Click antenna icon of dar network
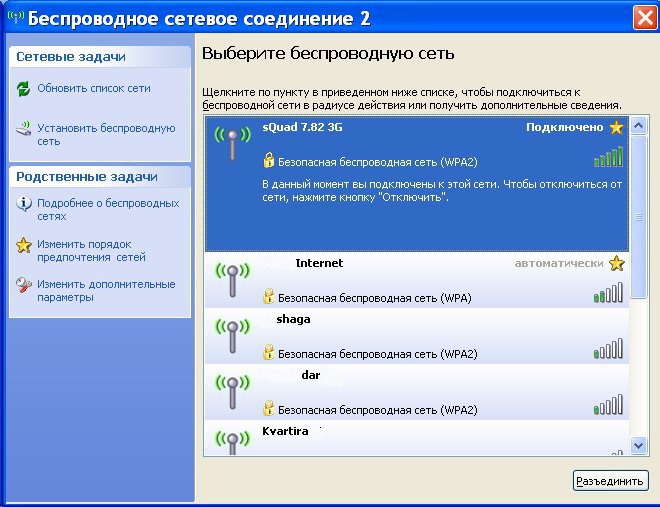 pos(232,392)
